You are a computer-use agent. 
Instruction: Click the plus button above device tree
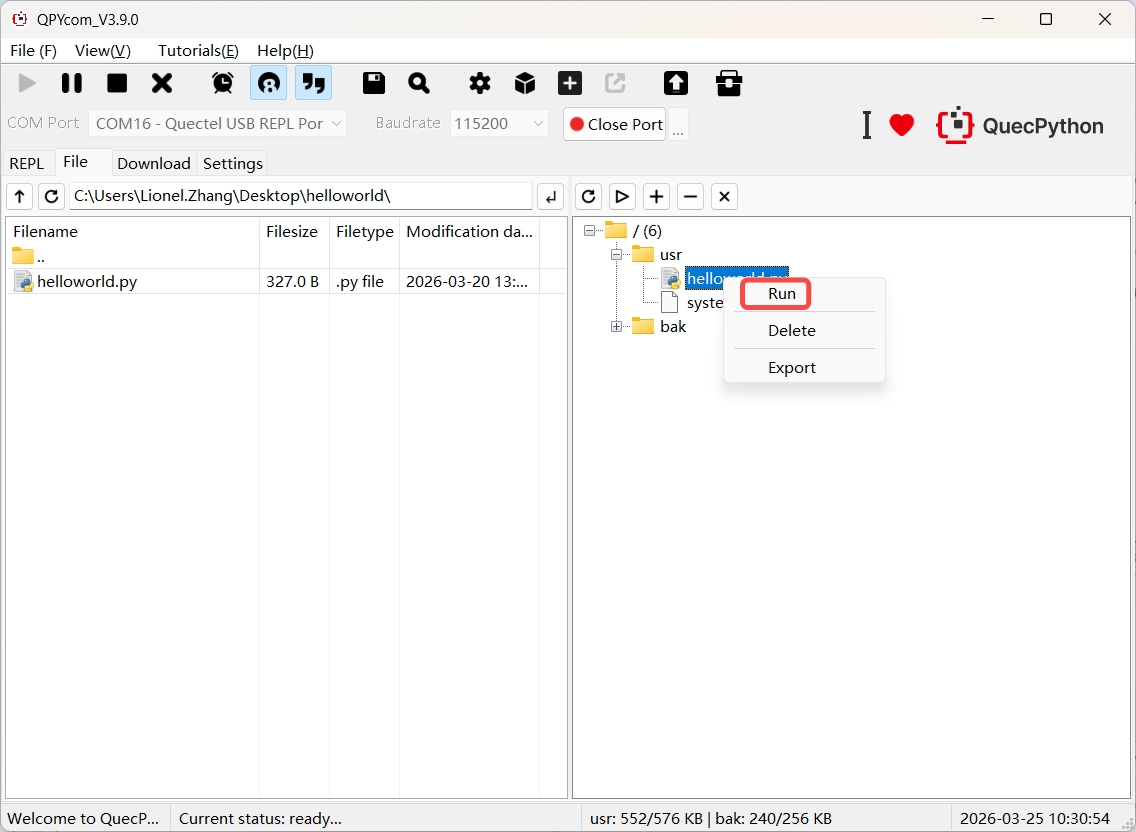click(x=656, y=196)
